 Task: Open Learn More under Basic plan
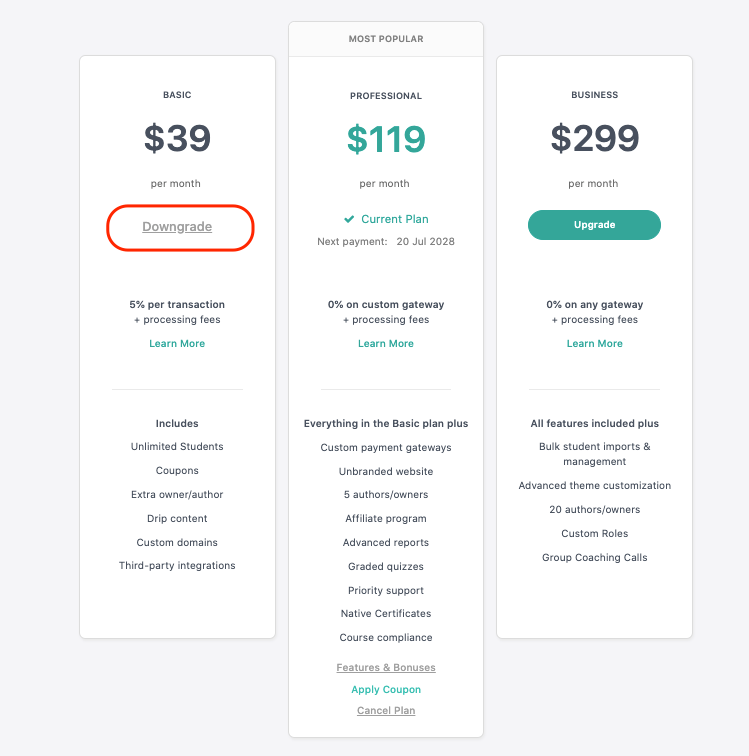coord(177,343)
